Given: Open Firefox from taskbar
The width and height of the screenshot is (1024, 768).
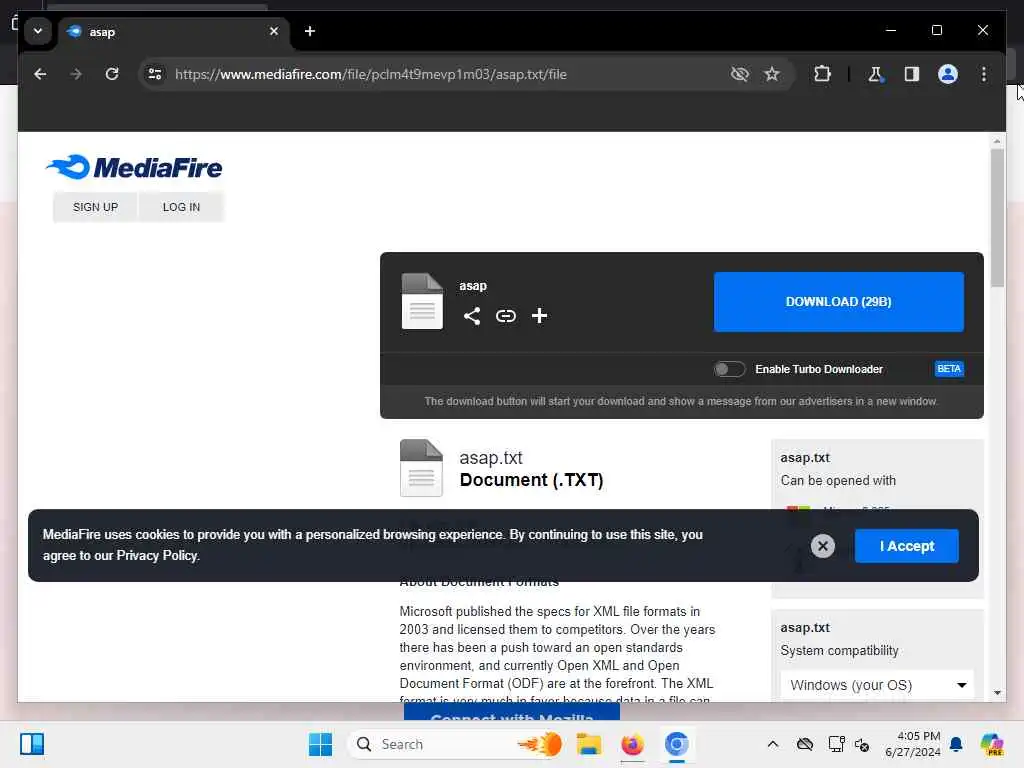Looking at the screenshot, I should pyautogui.click(x=632, y=744).
